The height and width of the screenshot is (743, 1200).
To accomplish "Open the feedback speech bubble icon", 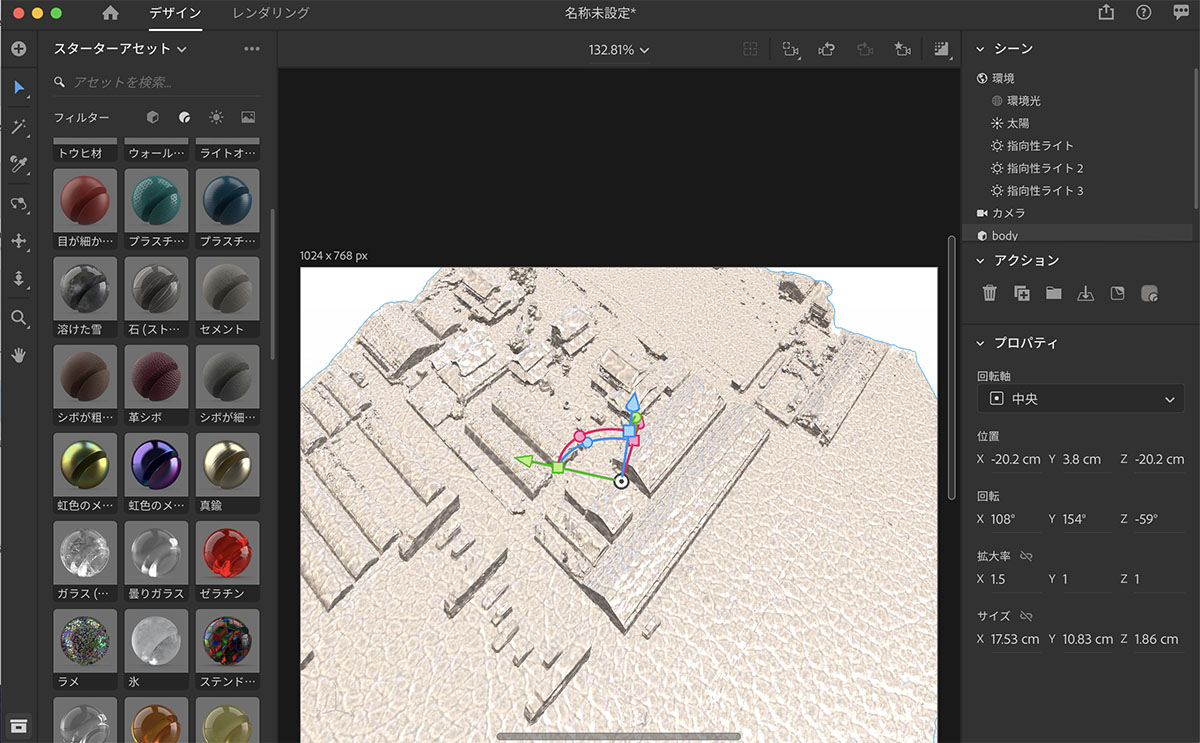I will (x=1181, y=13).
